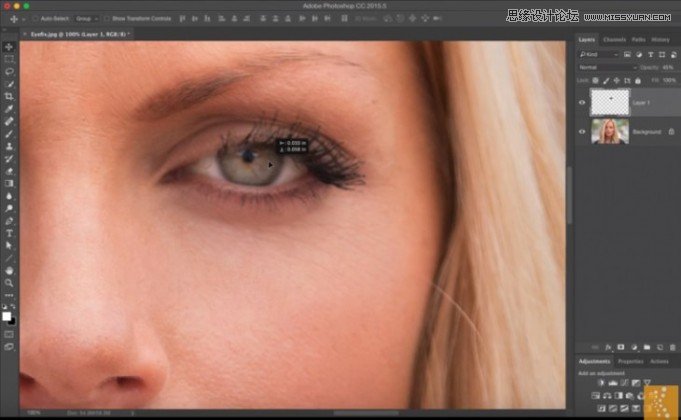Create a new layer icon
The height and width of the screenshot is (420, 681).
pos(660,347)
